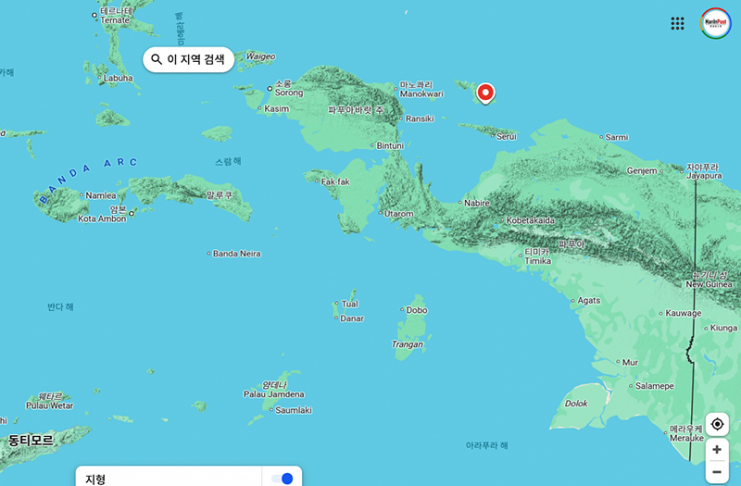Screen dimensions: 741x486
Task: Select the Timika city label
Action: tap(537, 260)
